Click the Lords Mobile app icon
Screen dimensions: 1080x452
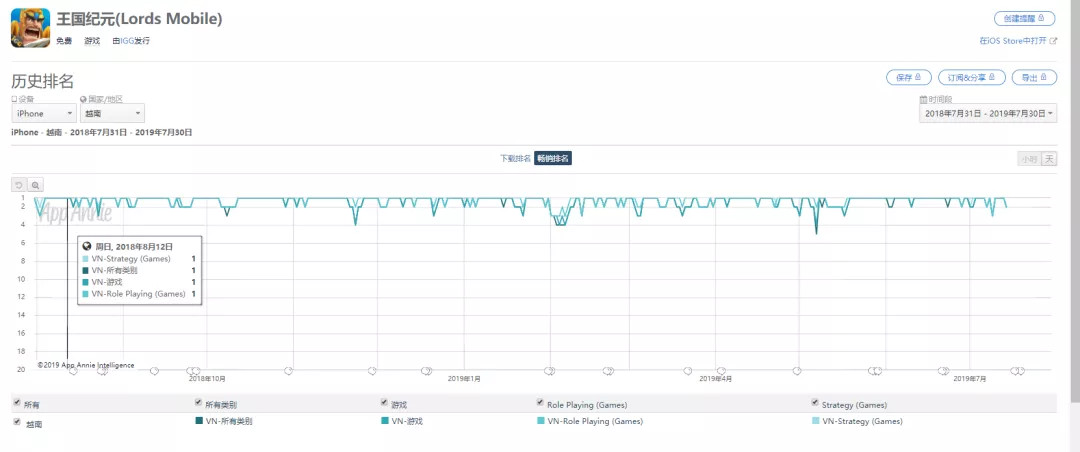(x=30, y=28)
